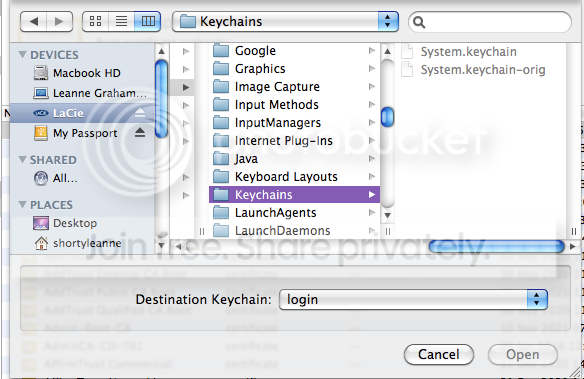Open the Keyboard Layouts folder
Viewport: 584px width, 379px height.
pos(294,176)
